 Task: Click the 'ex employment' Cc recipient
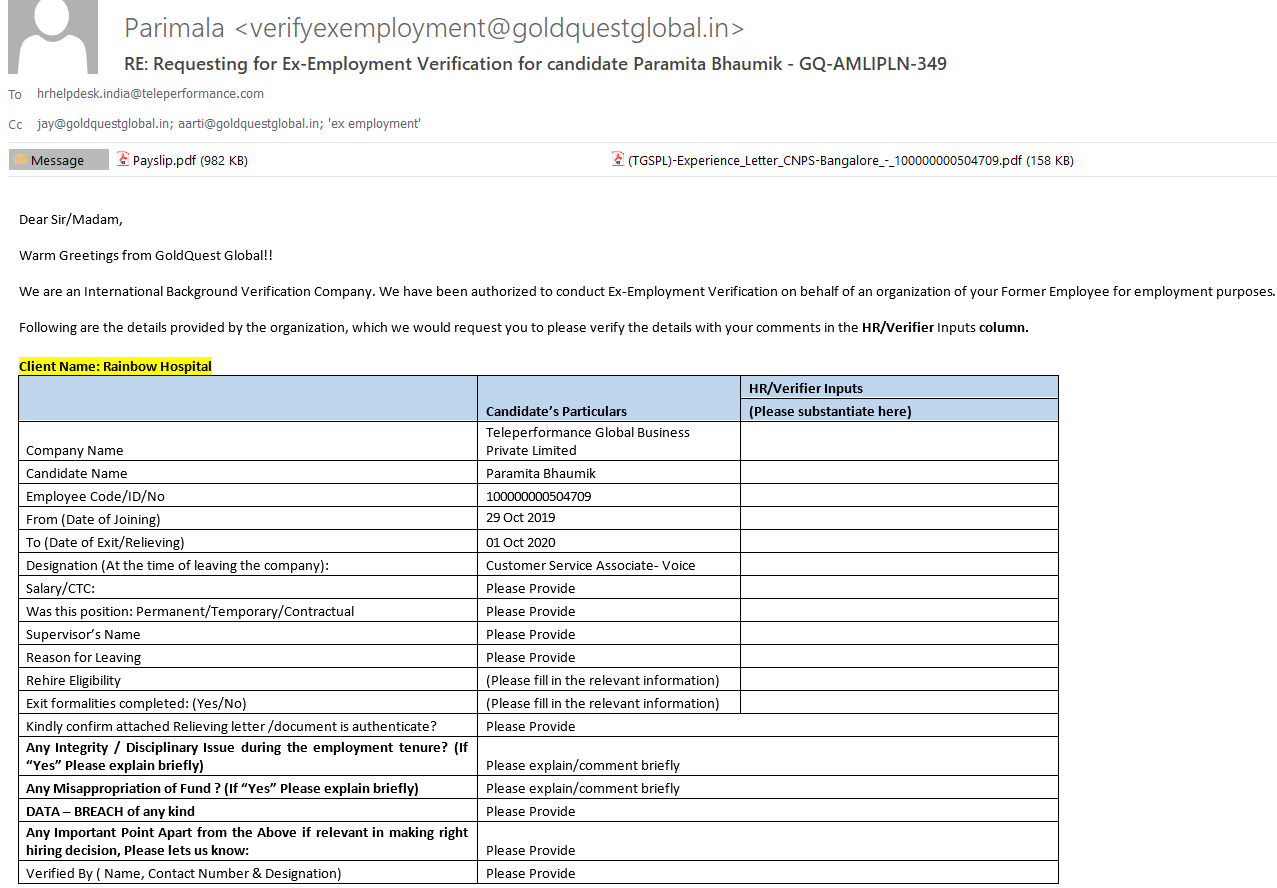pos(384,124)
